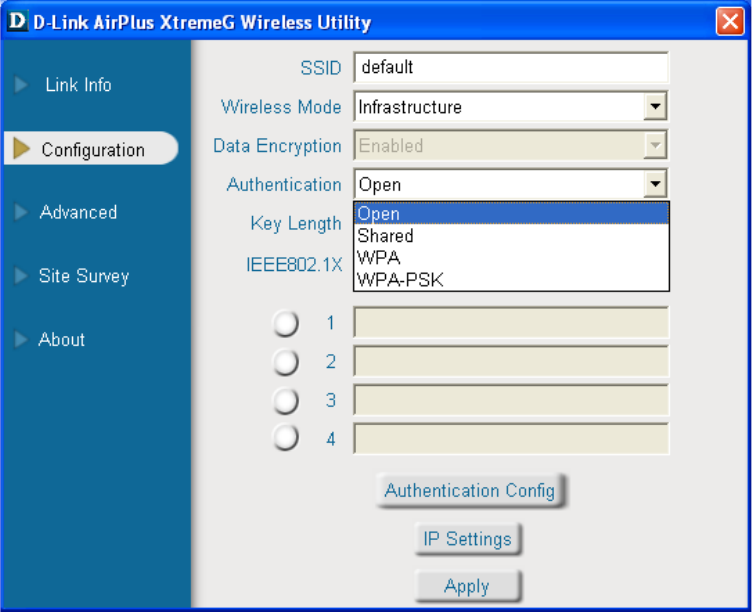The width and height of the screenshot is (752, 612).
Task: Click the Authentication Config button
Action: (470, 490)
